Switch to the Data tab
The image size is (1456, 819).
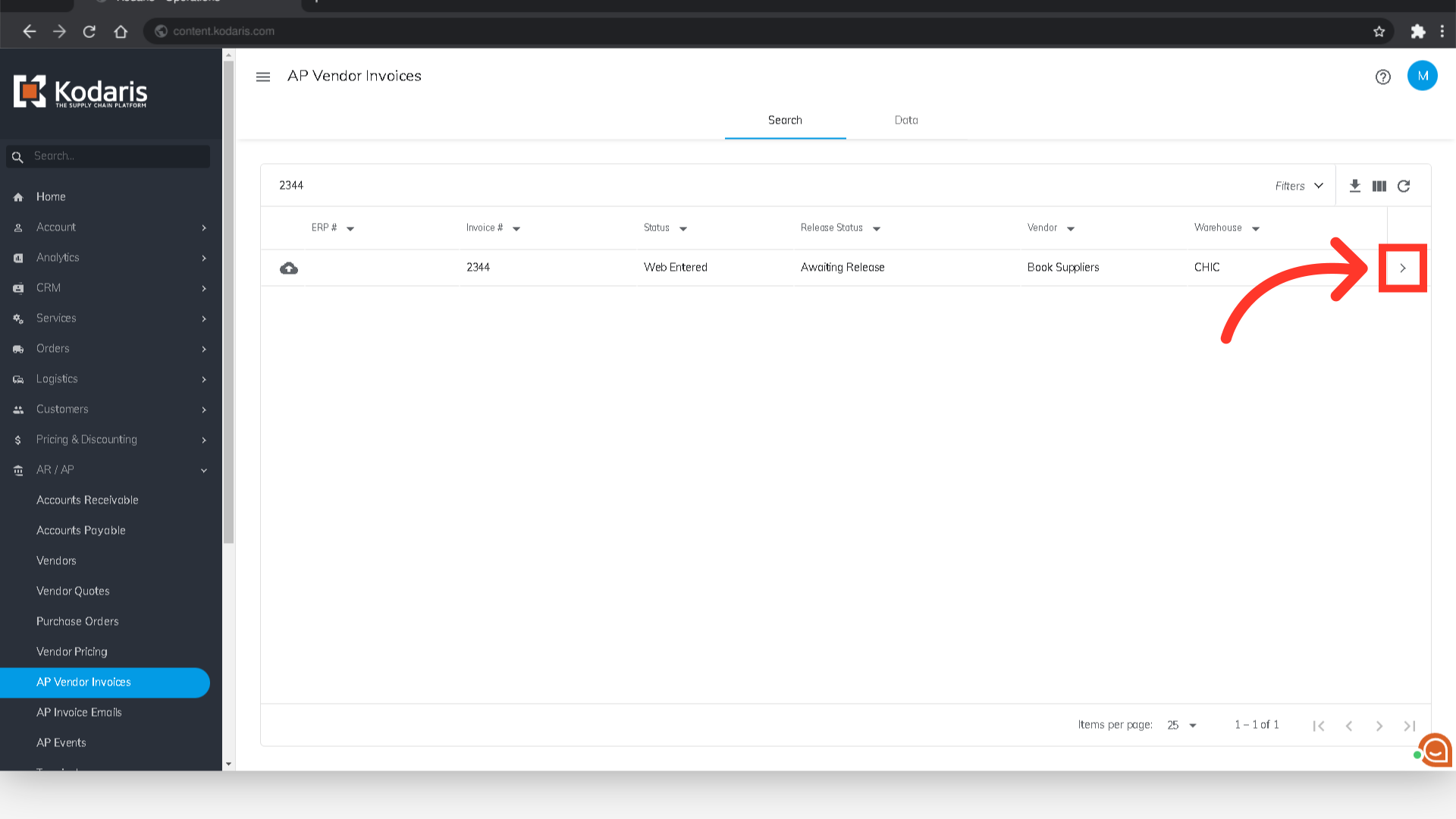905,120
